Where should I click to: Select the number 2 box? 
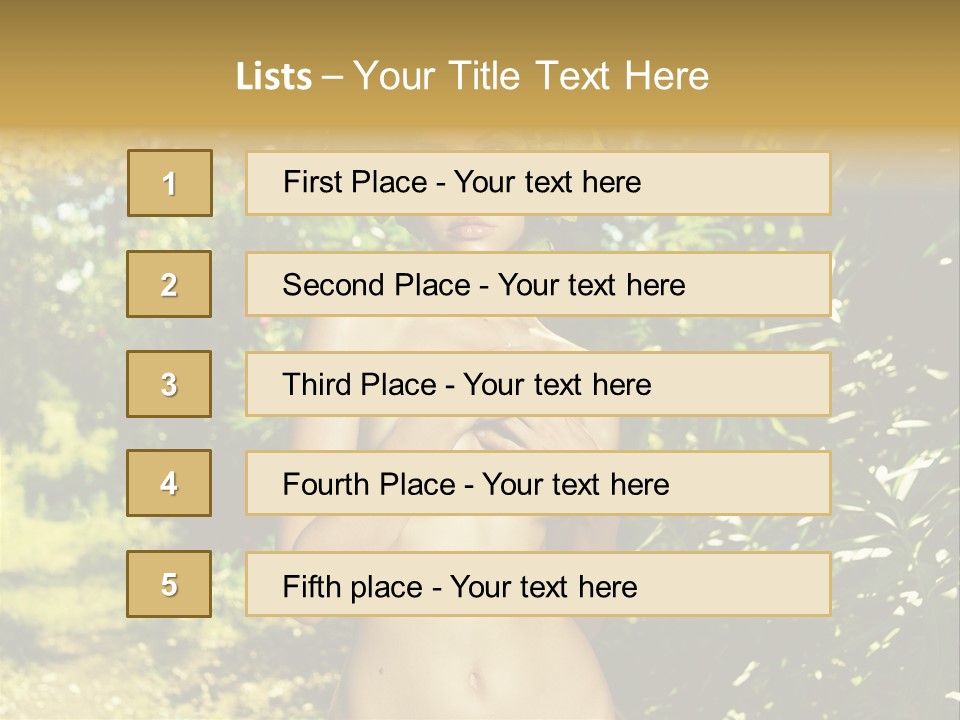[170, 284]
